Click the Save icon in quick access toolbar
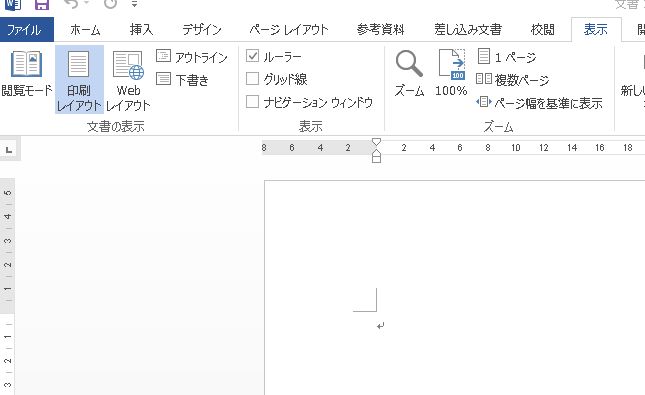This screenshot has width=645, height=395. coord(42,4)
